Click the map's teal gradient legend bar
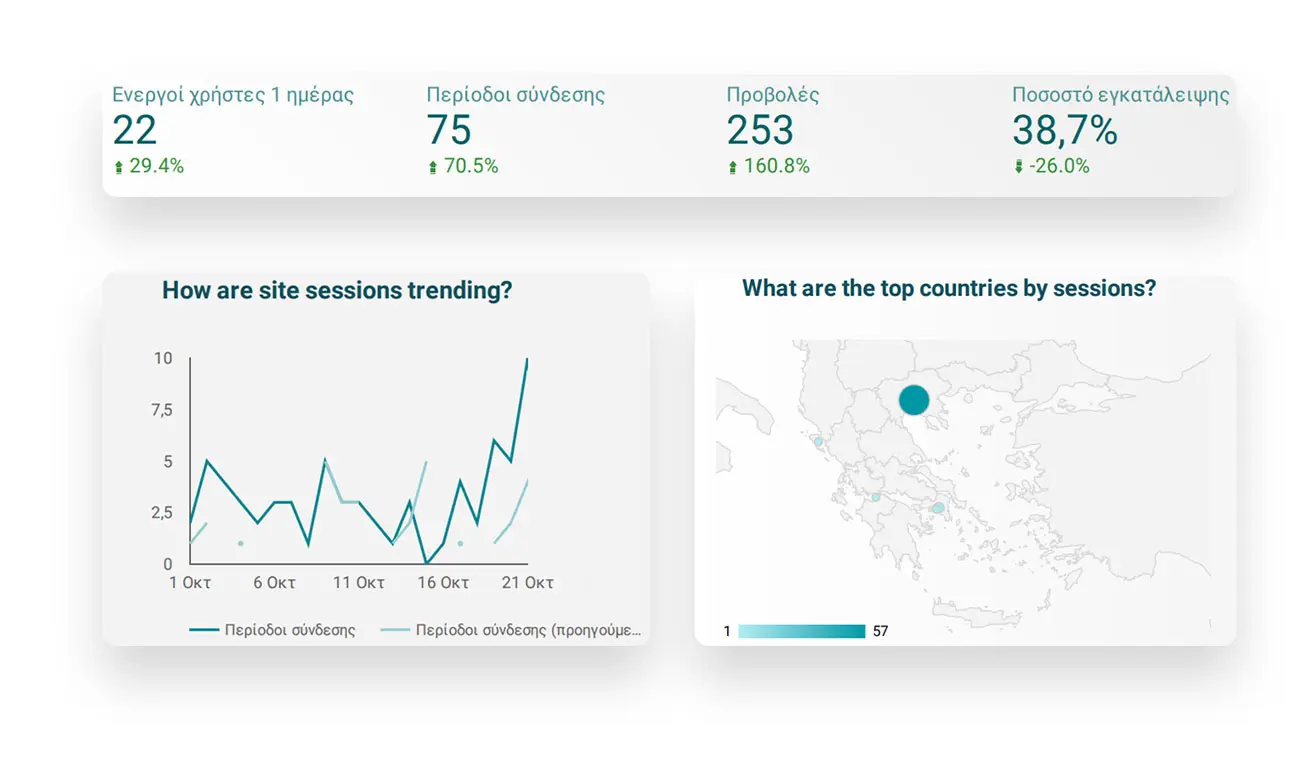Screen dimensions: 1300x780 (801, 631)
